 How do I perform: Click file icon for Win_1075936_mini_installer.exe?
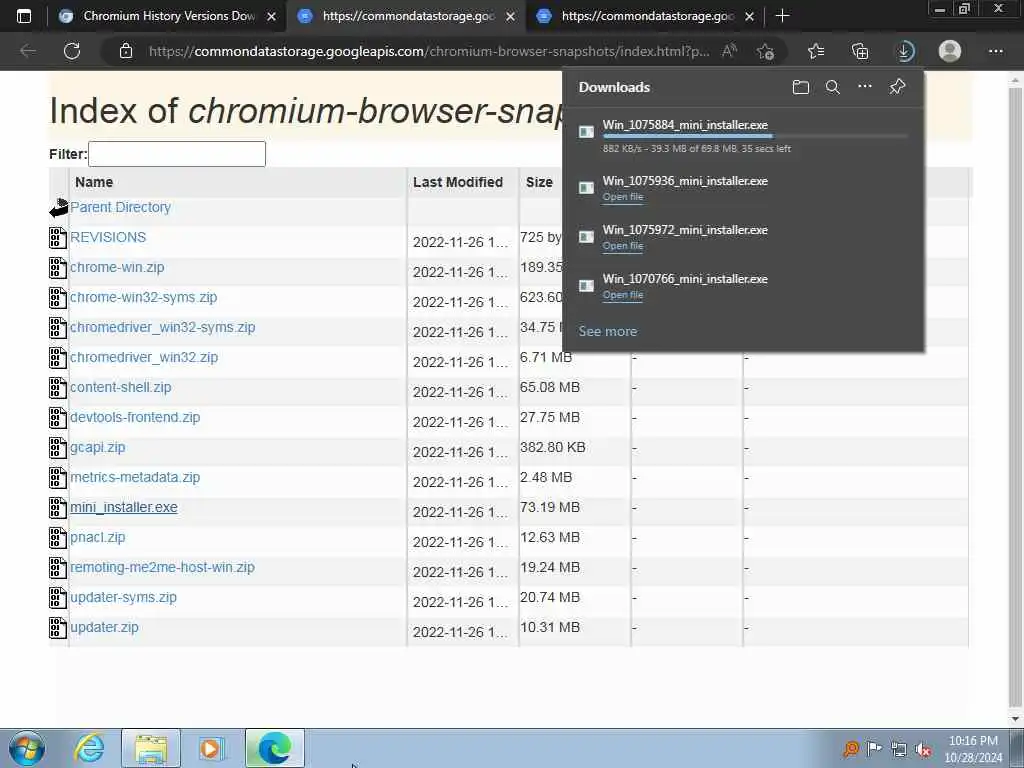586,188
